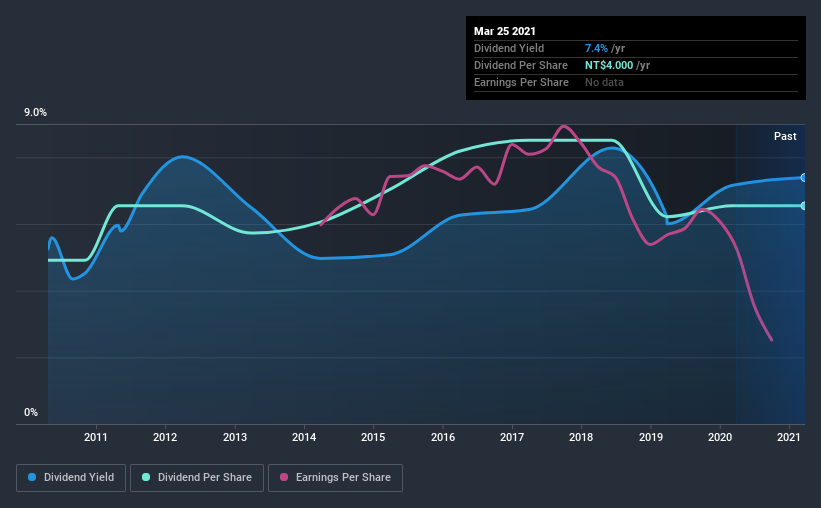Image resolution: width=821 pixels, height=508 pixels.
Task: Click the 2017 x-axis label
Action: point(512,437)
